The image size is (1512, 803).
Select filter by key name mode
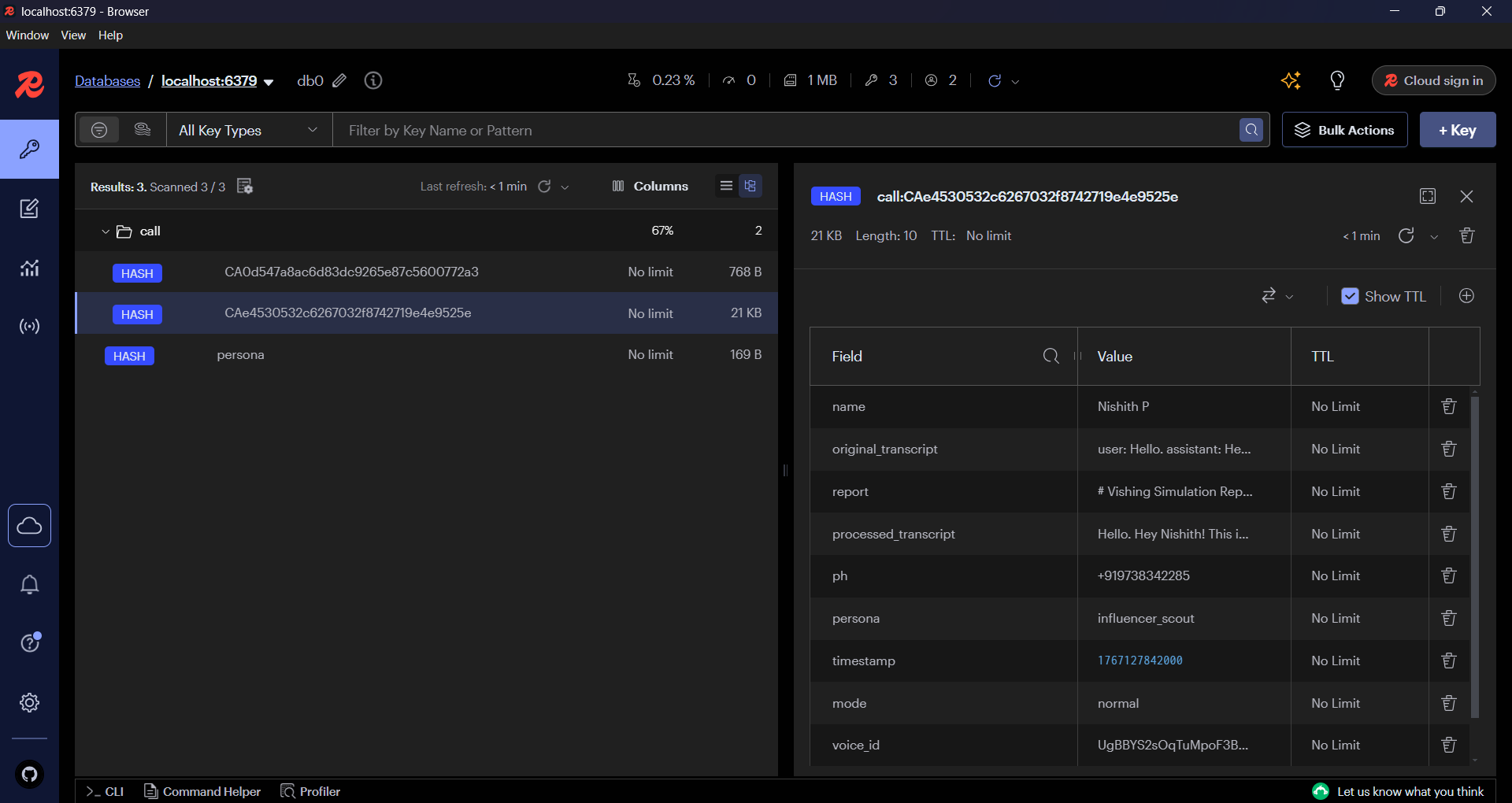pos(99,130)
